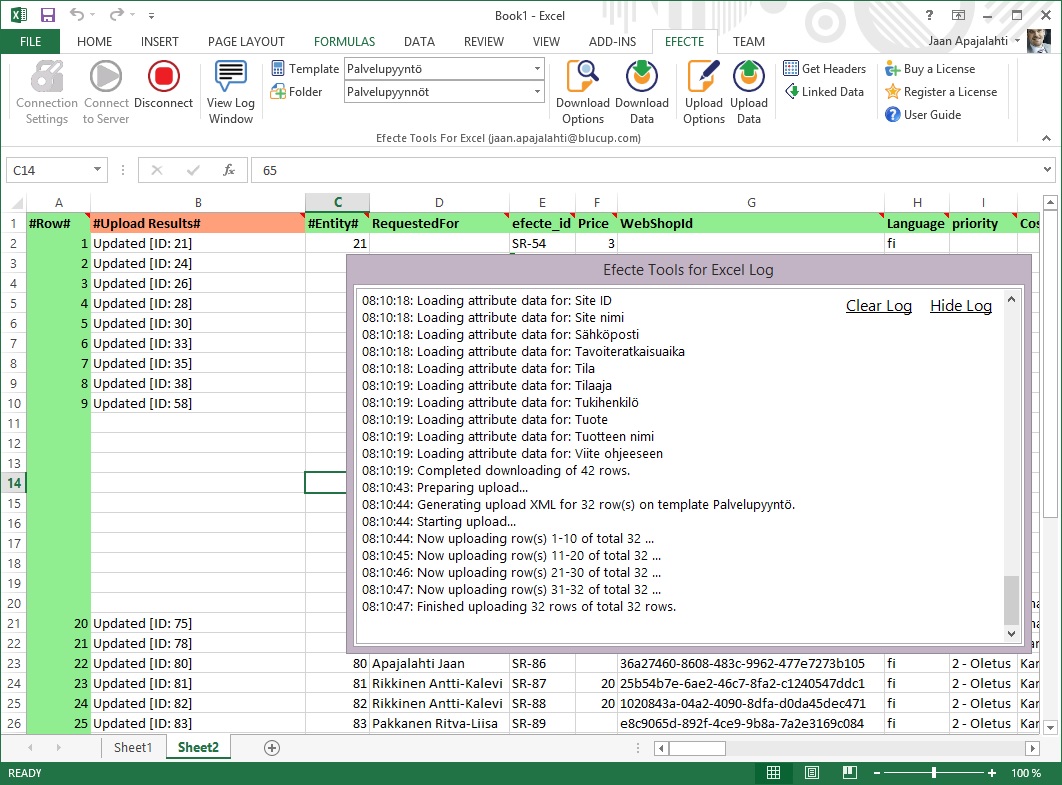This screenshot has height=785, width=1062.
Task: Switch to the FORMULAS ribbon tab
Action: [344, 41]
